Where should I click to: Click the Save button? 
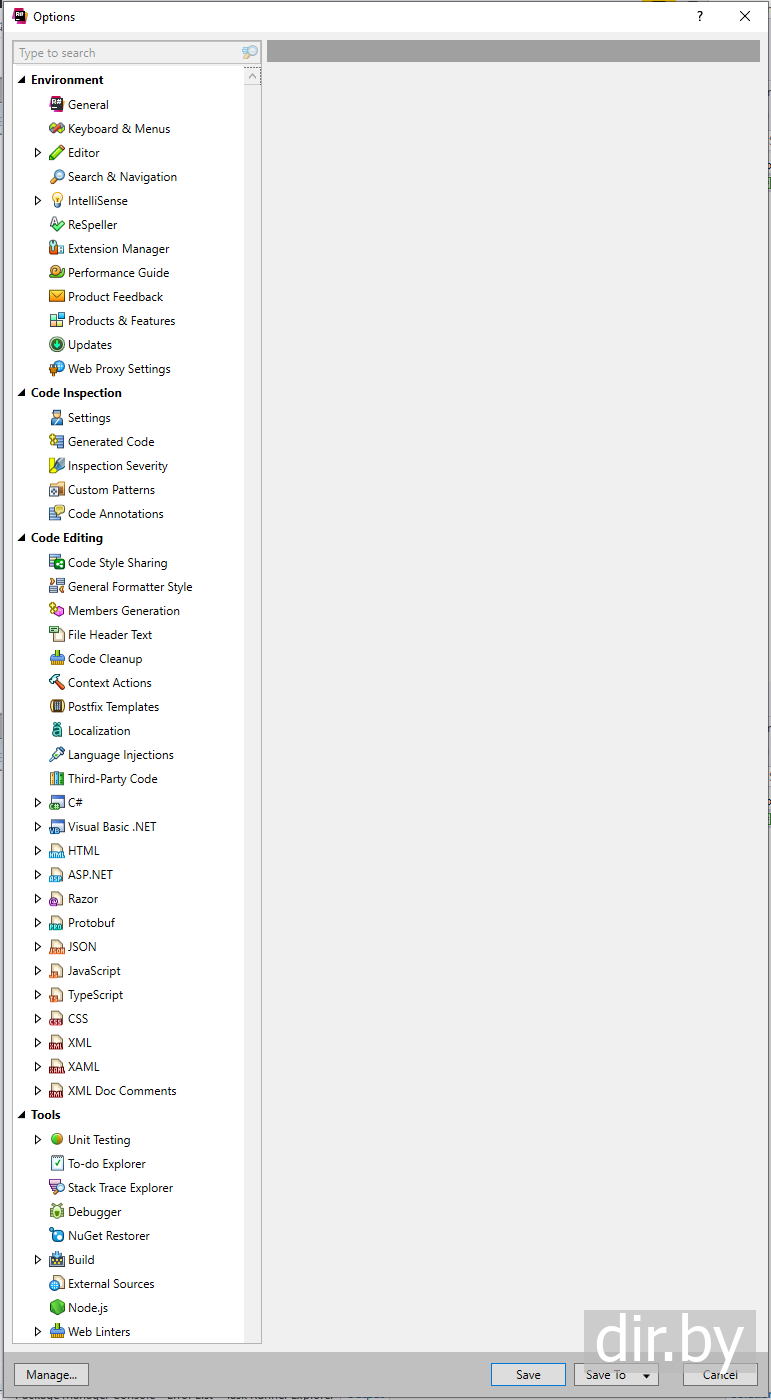(x=528, y=1375)
